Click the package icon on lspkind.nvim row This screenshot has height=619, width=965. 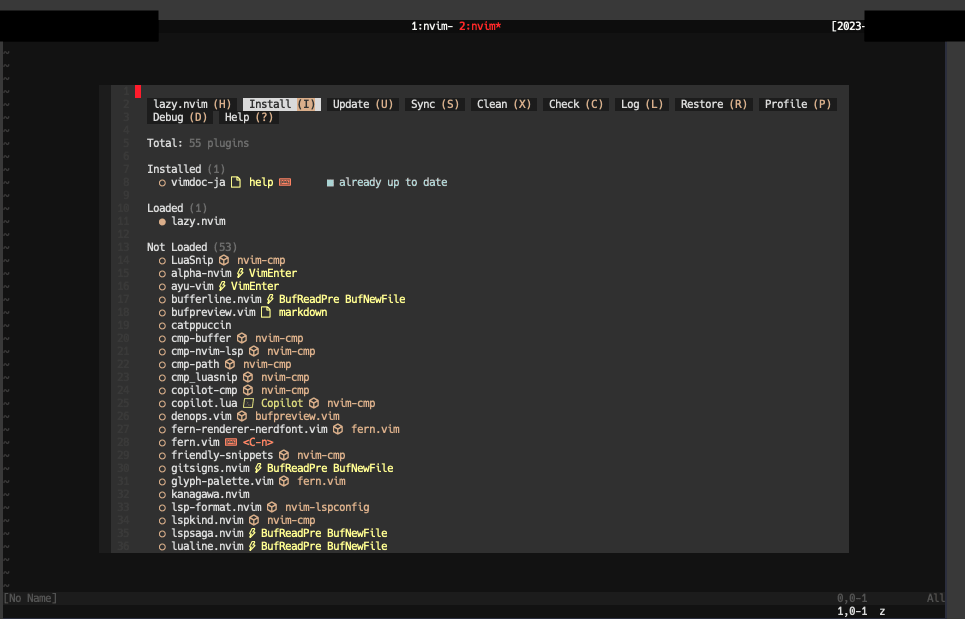[x=254, y=520]
